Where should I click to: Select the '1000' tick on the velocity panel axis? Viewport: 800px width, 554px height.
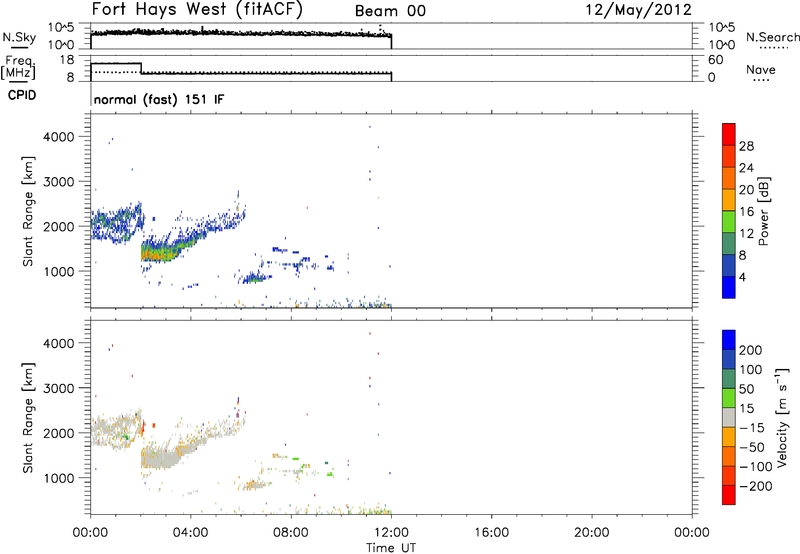pos(59,478)
